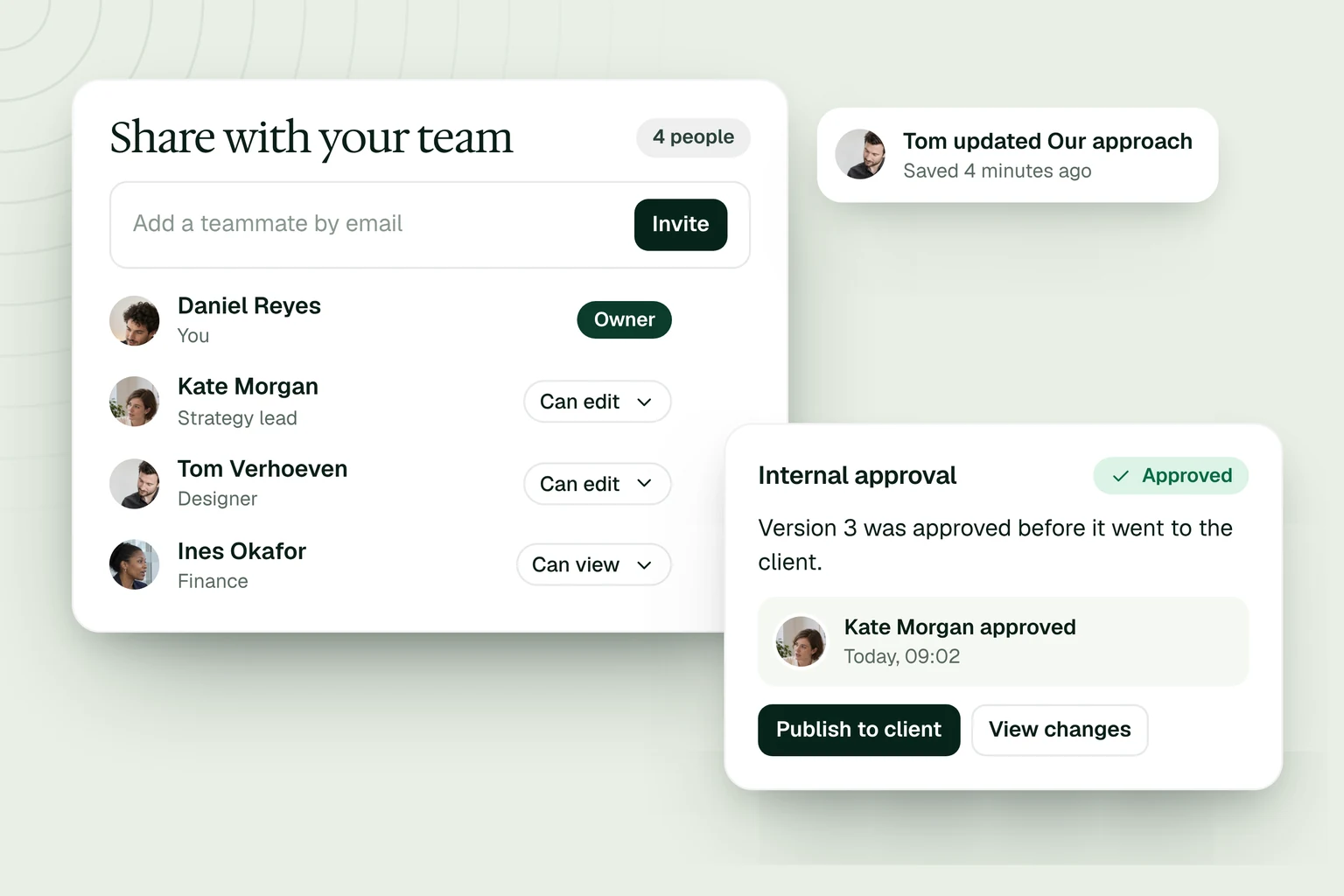Click Kate Morgan approved text
Viewport: 1344px width, 896px height.
pos(960,627)
